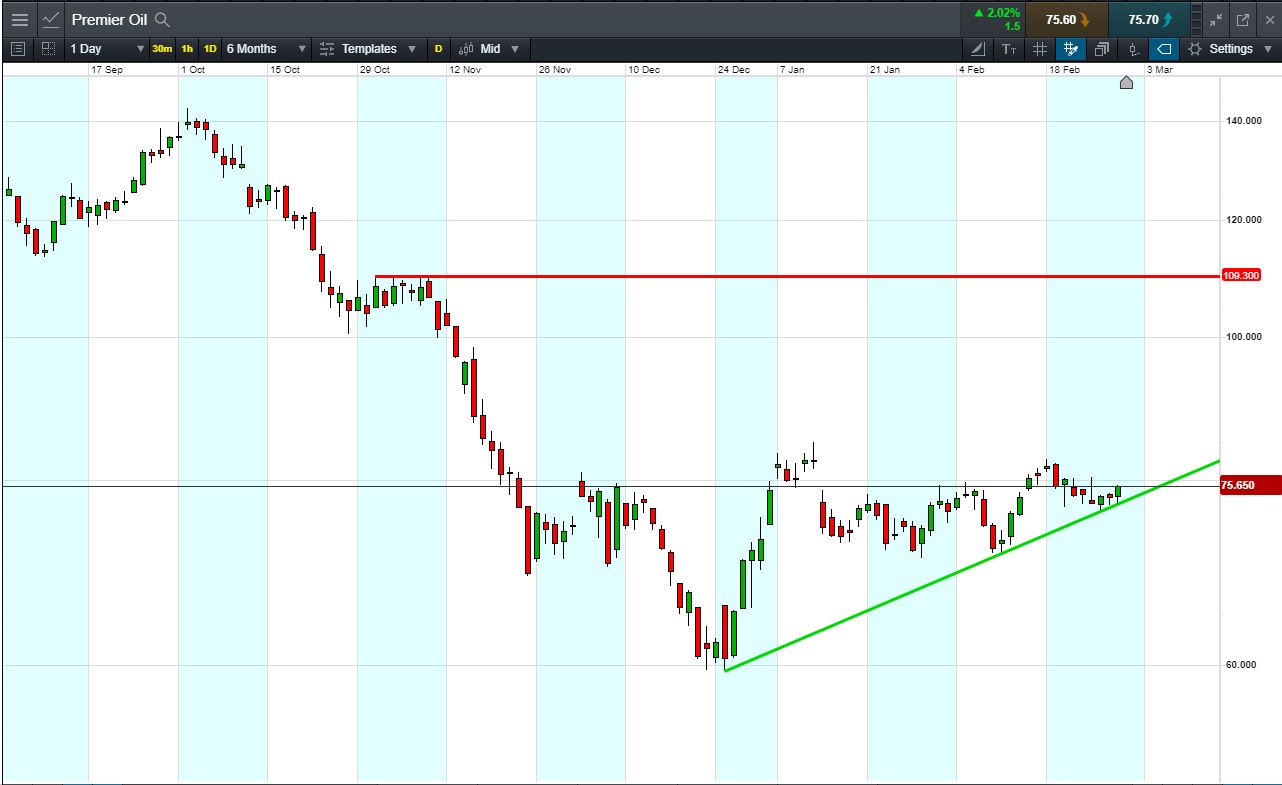Select the red horizontal resistance line
Image resolution: width=1282 pixels, height=785 pixels.
click(x=797, y=276)
